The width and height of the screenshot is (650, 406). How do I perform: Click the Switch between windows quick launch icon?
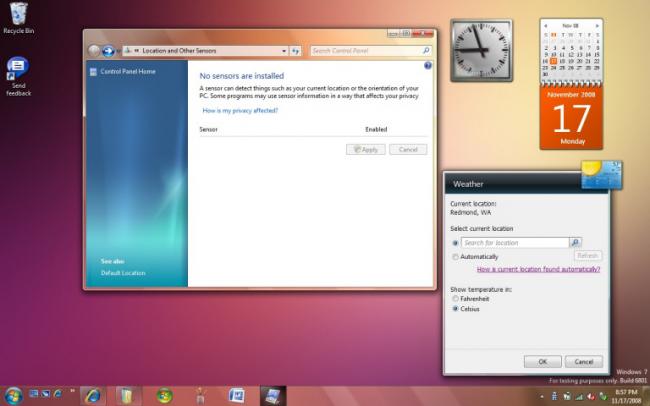pos(46,393)
